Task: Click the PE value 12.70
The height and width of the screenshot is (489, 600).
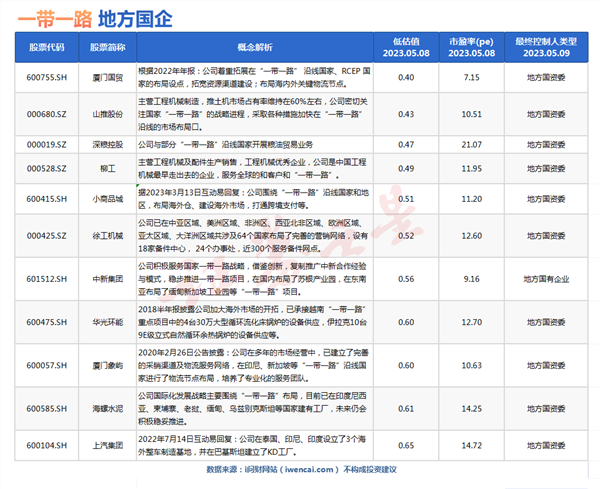Action: pos(471,322)
